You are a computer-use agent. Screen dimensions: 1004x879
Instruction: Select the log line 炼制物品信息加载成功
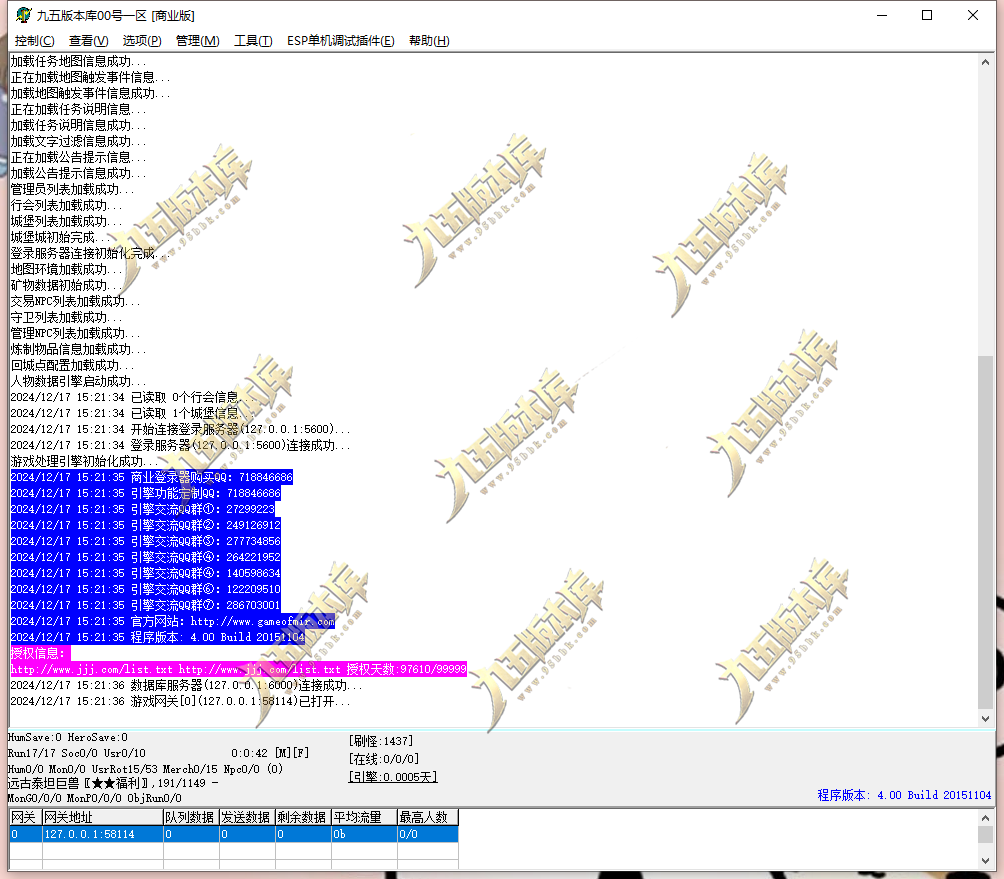78,350
